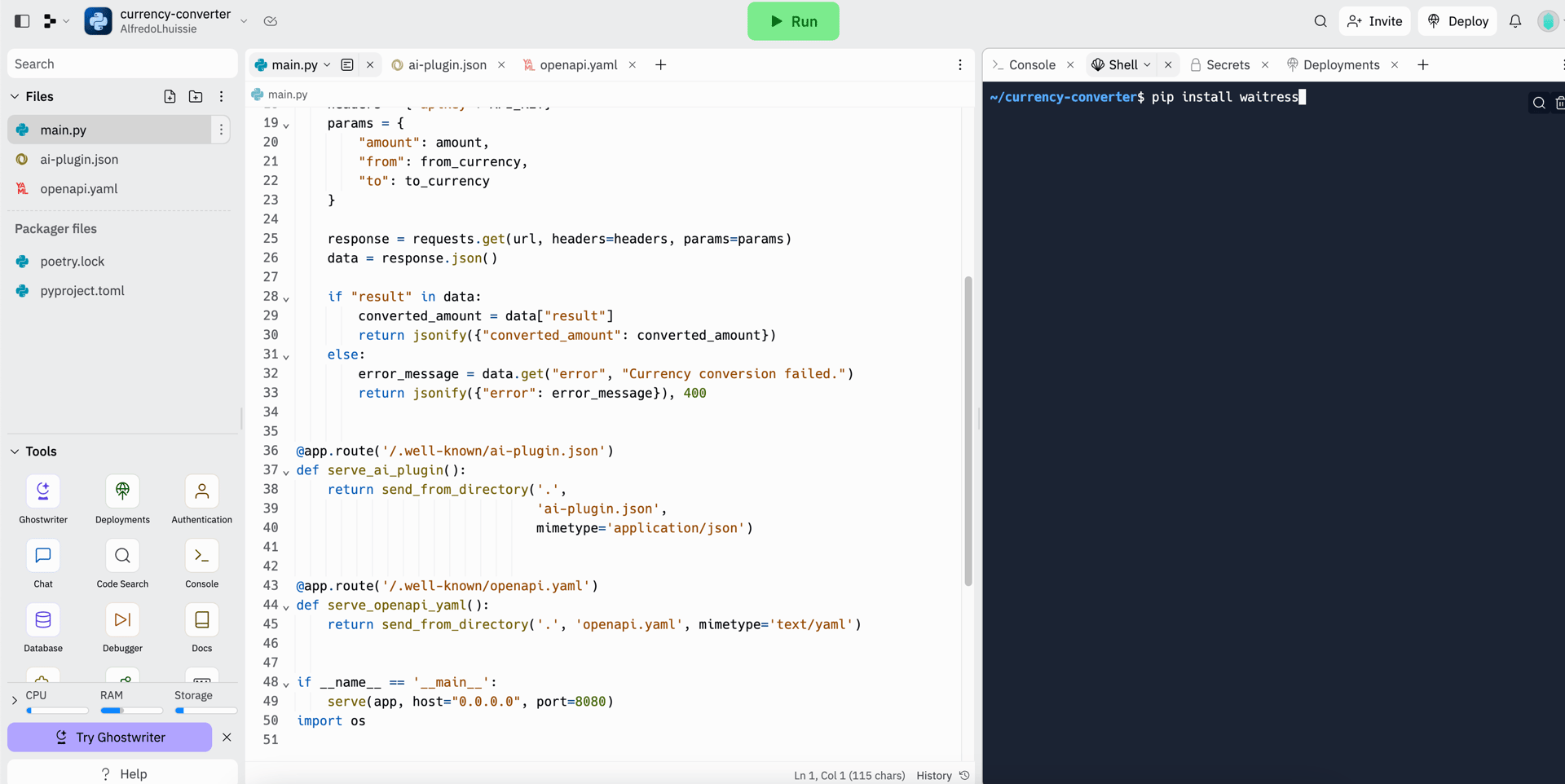Screen dimensions: 1565x784
Task: Switch to the Console tab
Action: point(1024,65)
